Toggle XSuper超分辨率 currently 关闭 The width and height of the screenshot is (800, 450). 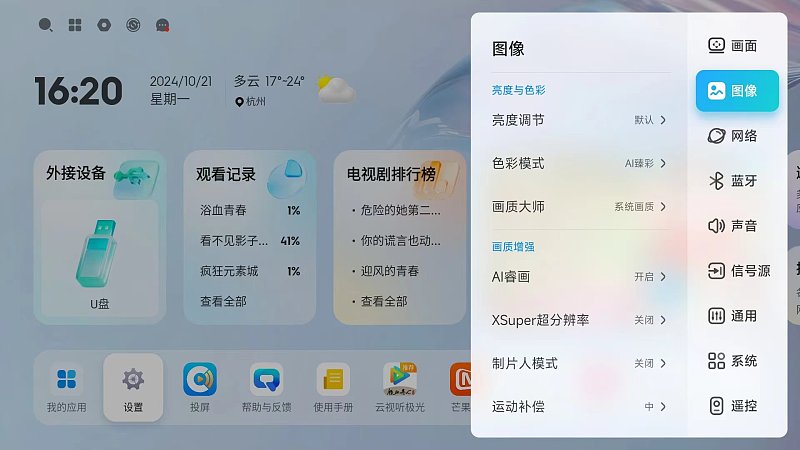point(579,320)
